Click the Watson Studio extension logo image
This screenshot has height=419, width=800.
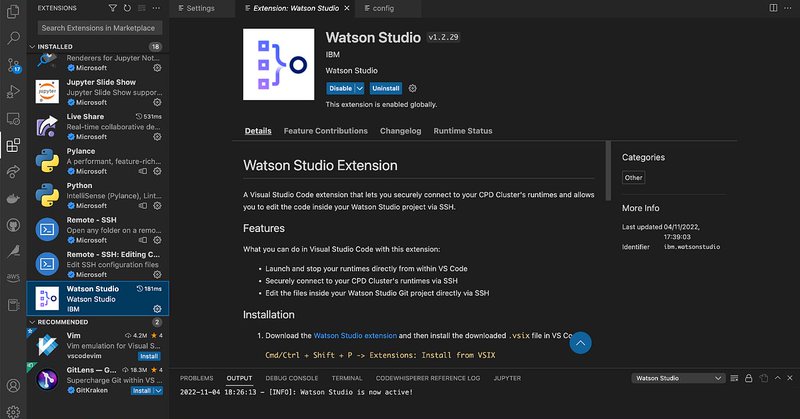[279, 64]
